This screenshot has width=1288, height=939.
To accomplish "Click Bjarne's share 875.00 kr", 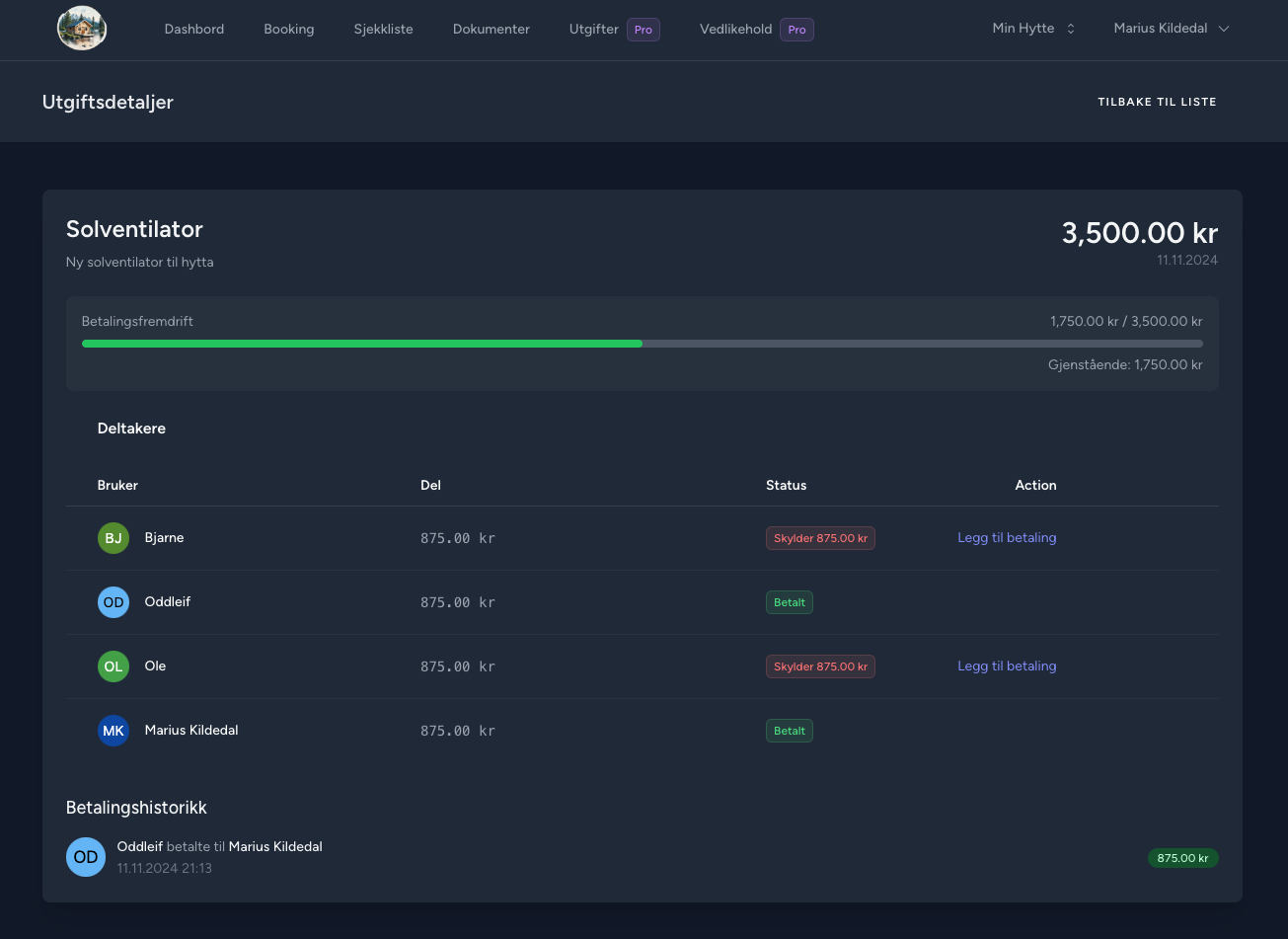I will (458, 538).
